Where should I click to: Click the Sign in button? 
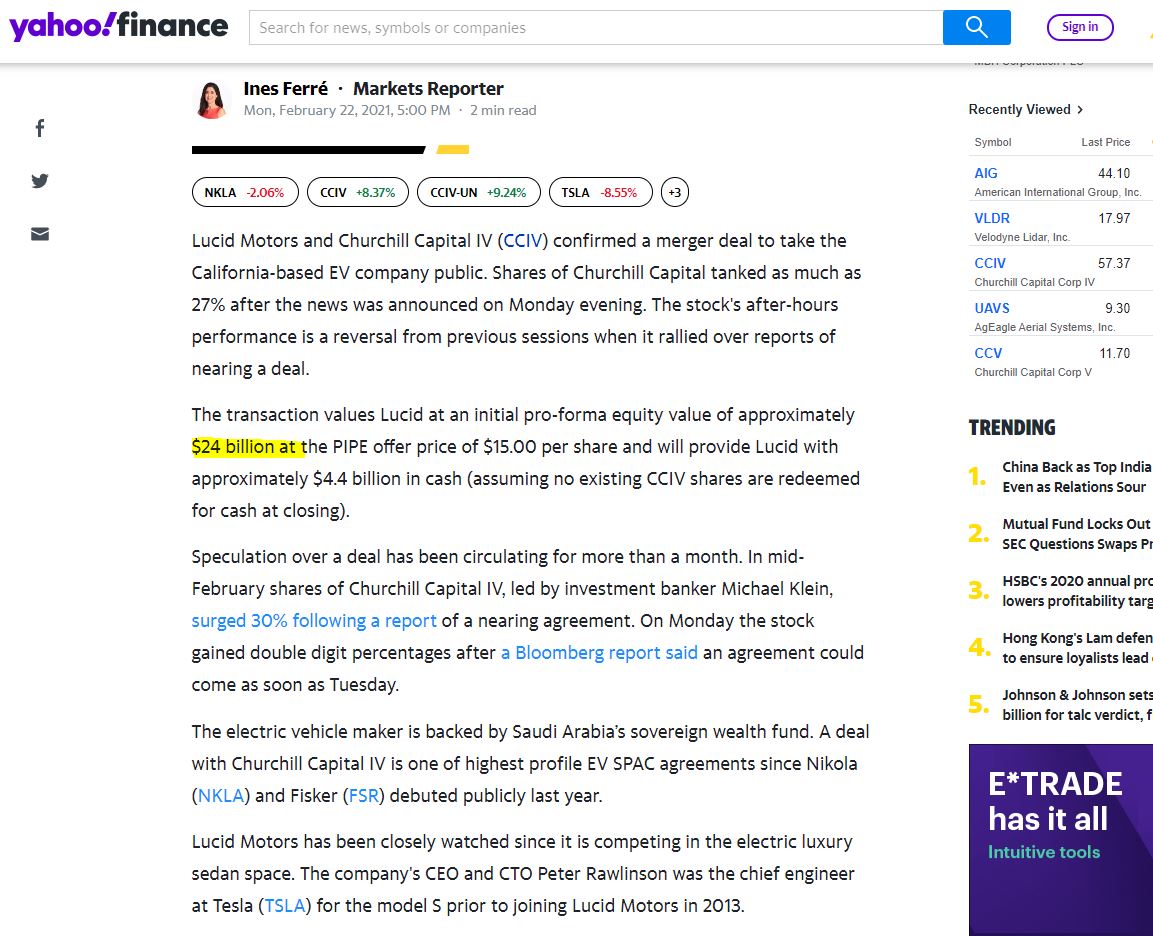[1079, 27]
